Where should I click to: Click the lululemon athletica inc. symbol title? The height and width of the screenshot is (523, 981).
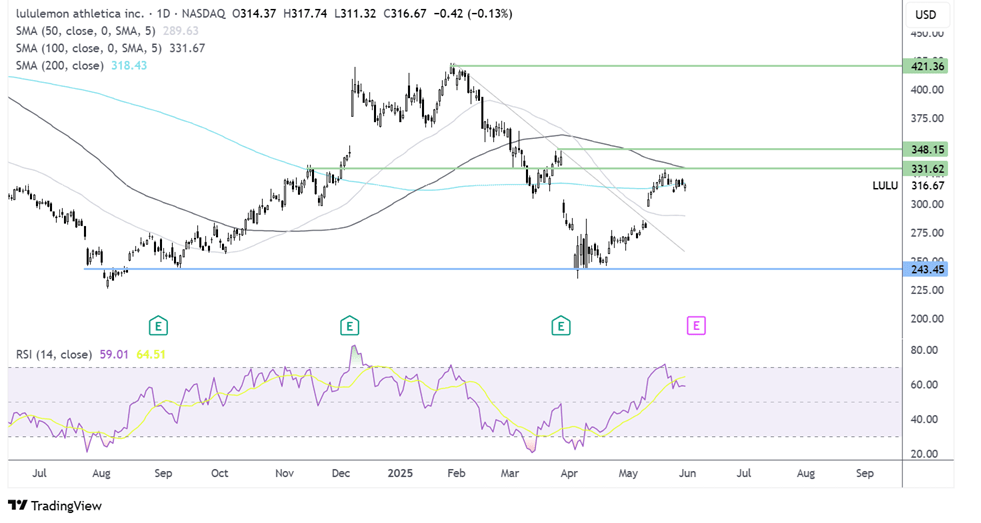(x=79, y=13)
